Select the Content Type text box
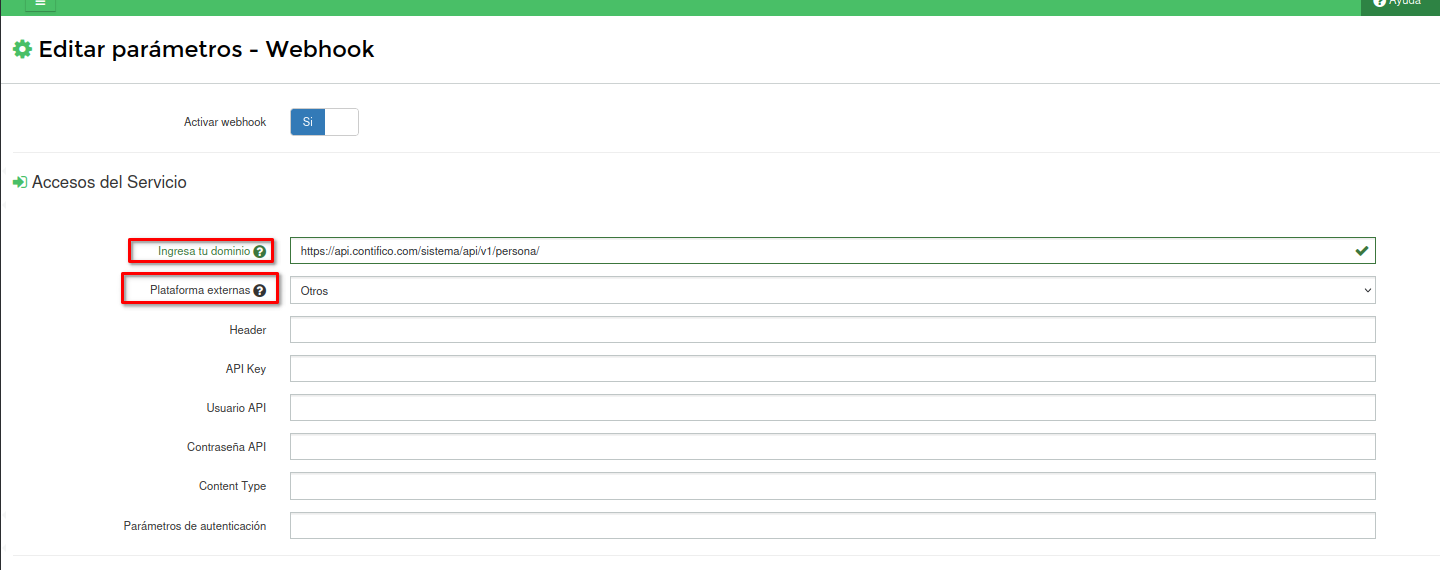 click(832, 486)
